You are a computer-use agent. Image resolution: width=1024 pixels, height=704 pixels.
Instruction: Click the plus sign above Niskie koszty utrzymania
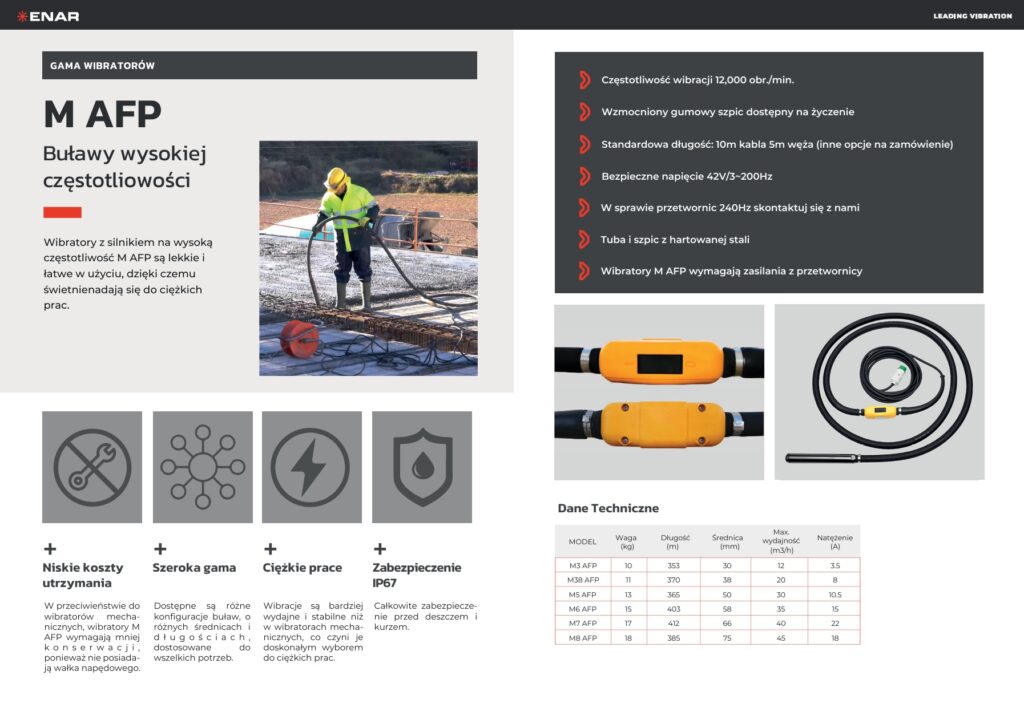pos(49,548)
